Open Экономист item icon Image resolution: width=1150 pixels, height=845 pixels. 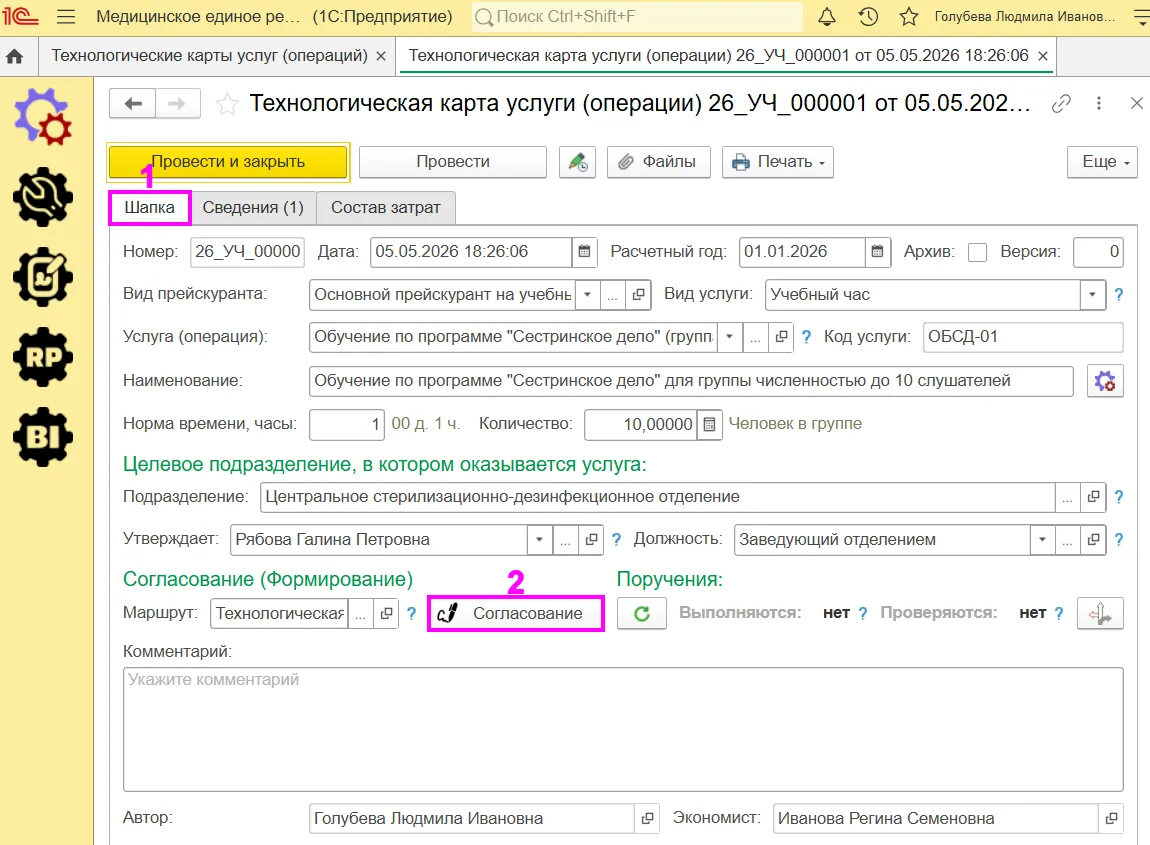(x=1111, y=818)
